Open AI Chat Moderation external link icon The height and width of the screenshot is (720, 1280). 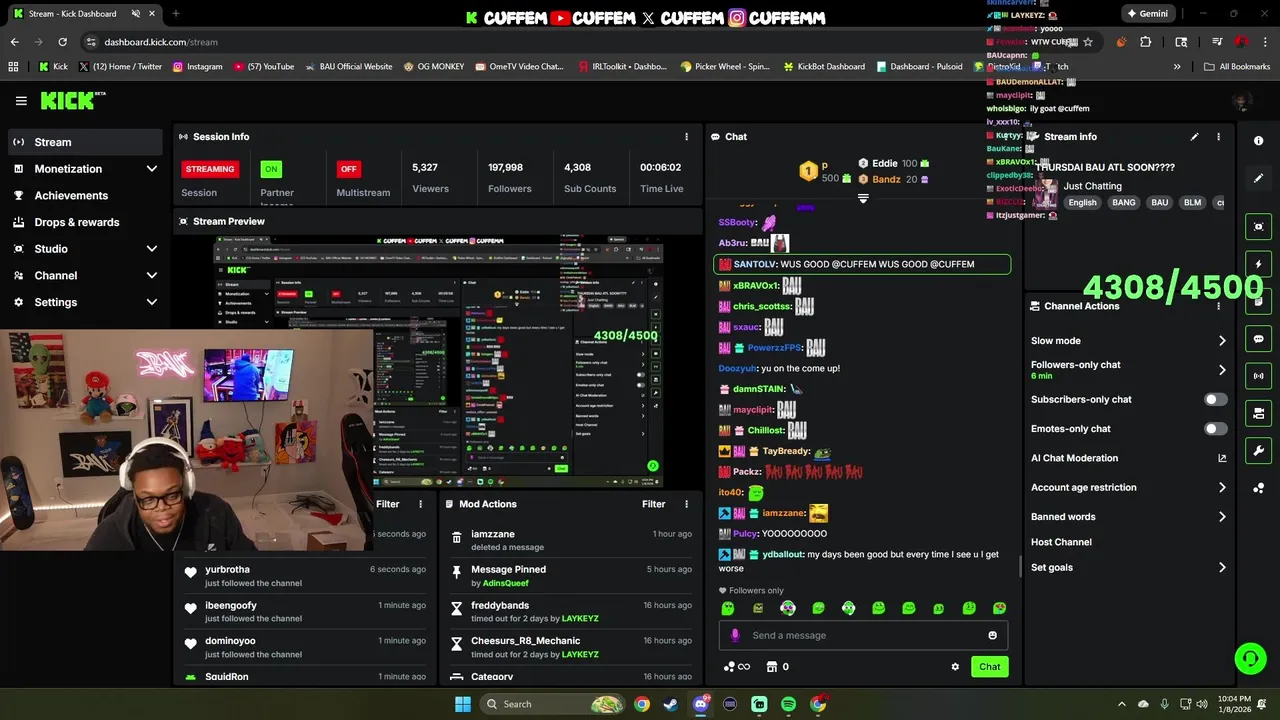pos(1222,458)
